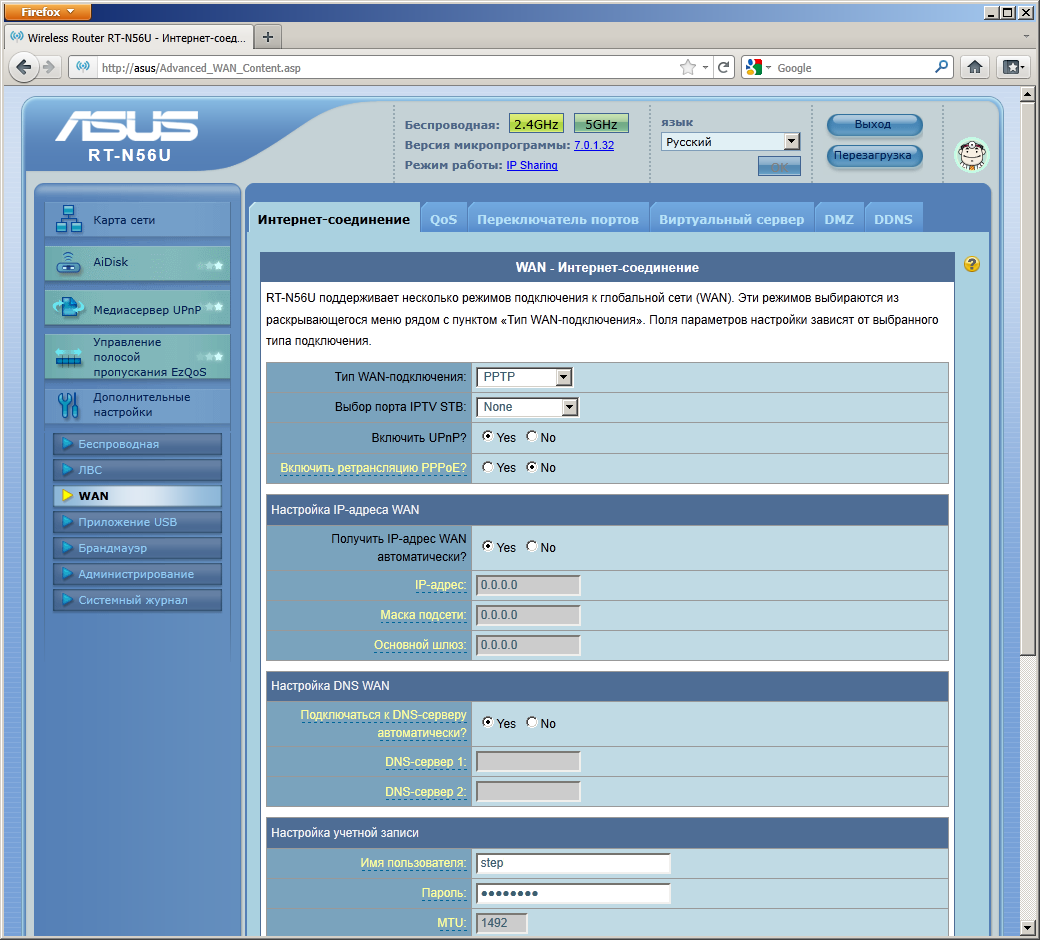Open the bookmarks menu icon in toolbar
The width and height of the screenshot is (1040, 940).
point(1013,67)
